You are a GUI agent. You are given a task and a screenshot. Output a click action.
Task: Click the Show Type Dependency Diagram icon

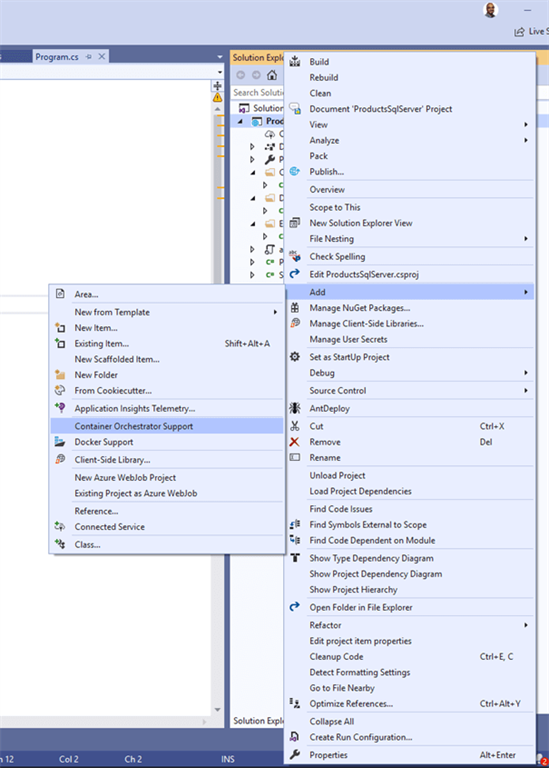[x=295, y=558]
